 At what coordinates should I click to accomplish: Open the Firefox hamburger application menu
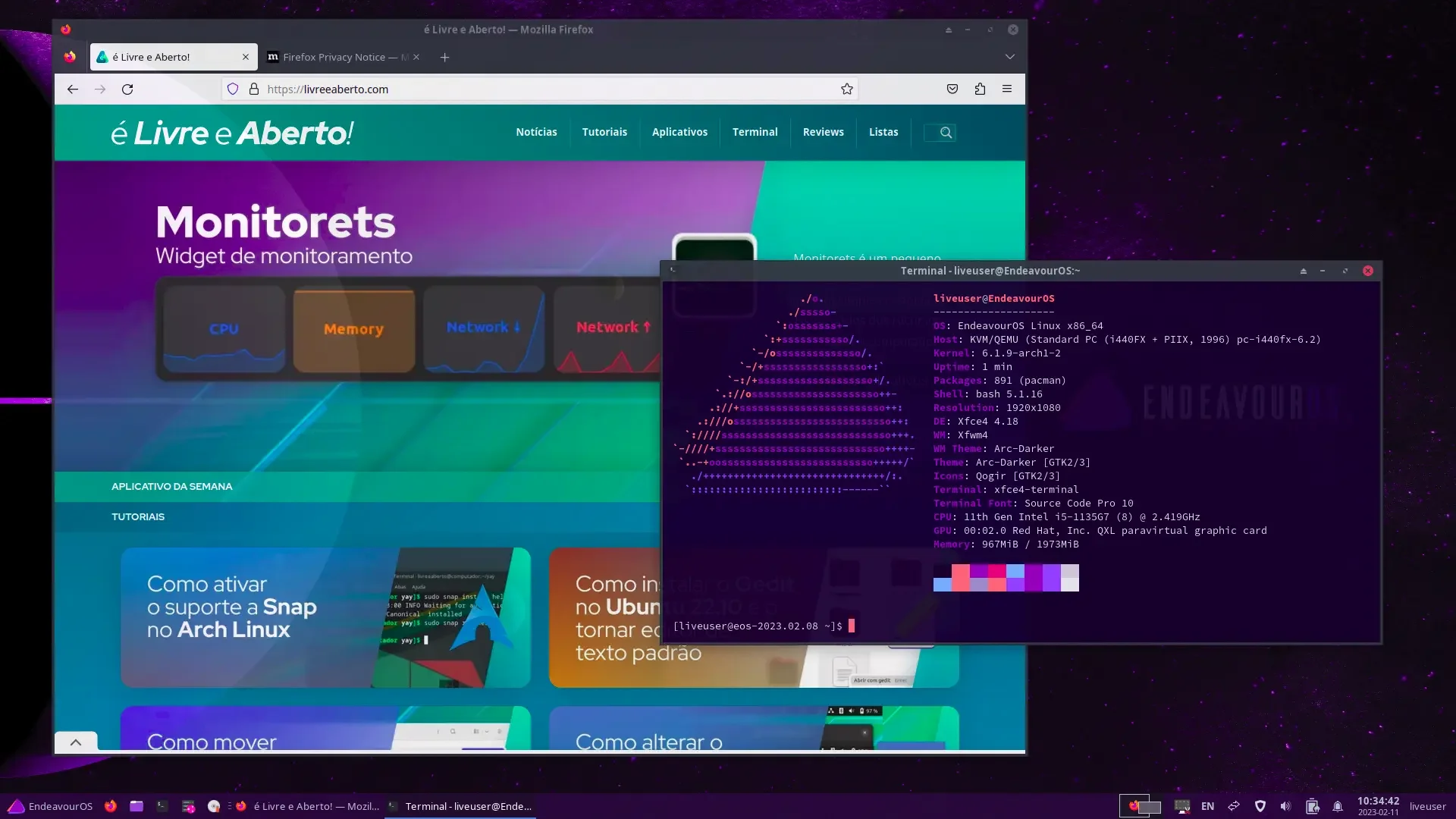pos(1007,89)
